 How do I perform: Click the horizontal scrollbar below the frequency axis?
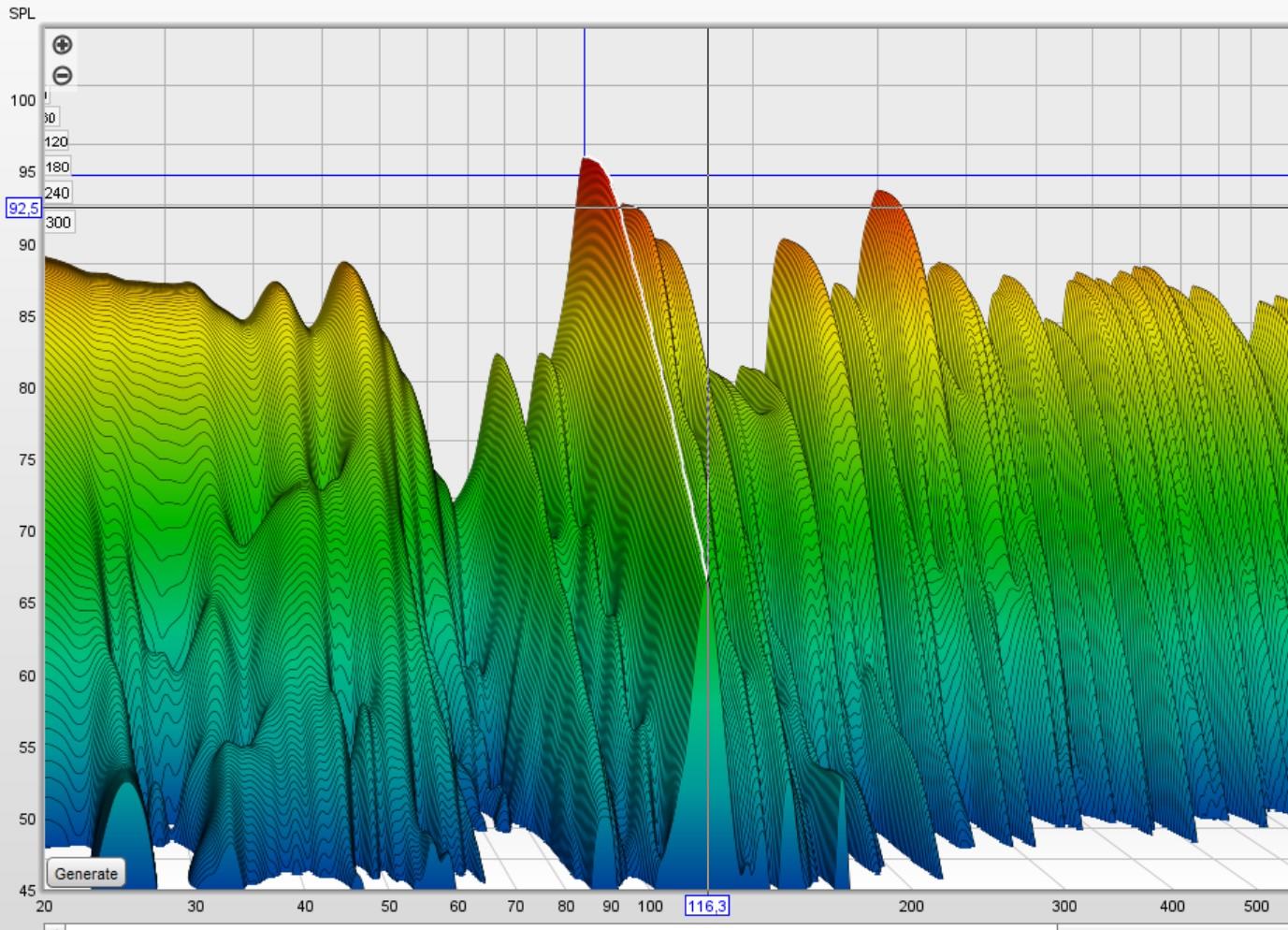click(x=561, y=926)
